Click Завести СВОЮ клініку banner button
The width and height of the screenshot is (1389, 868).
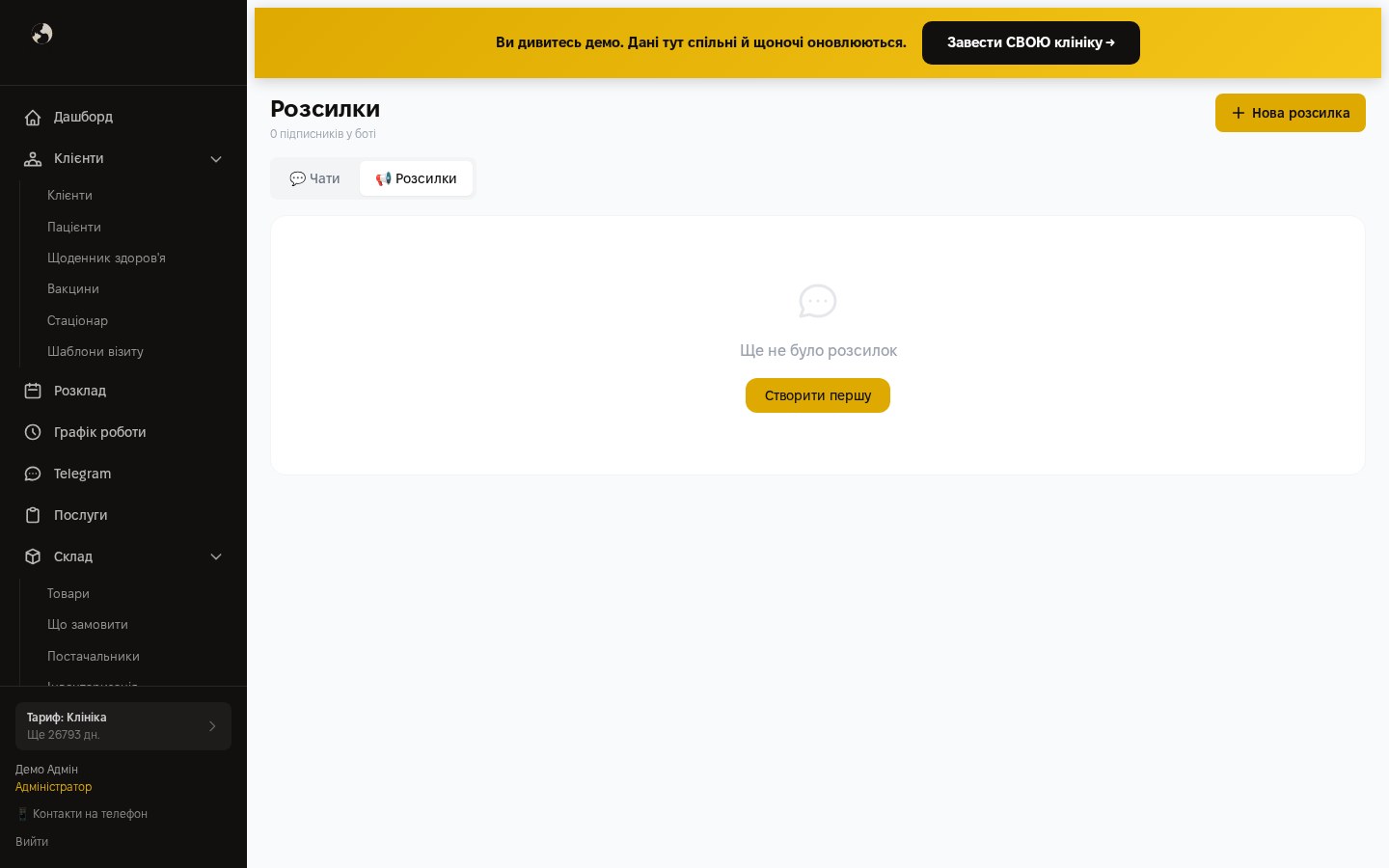1031,42
